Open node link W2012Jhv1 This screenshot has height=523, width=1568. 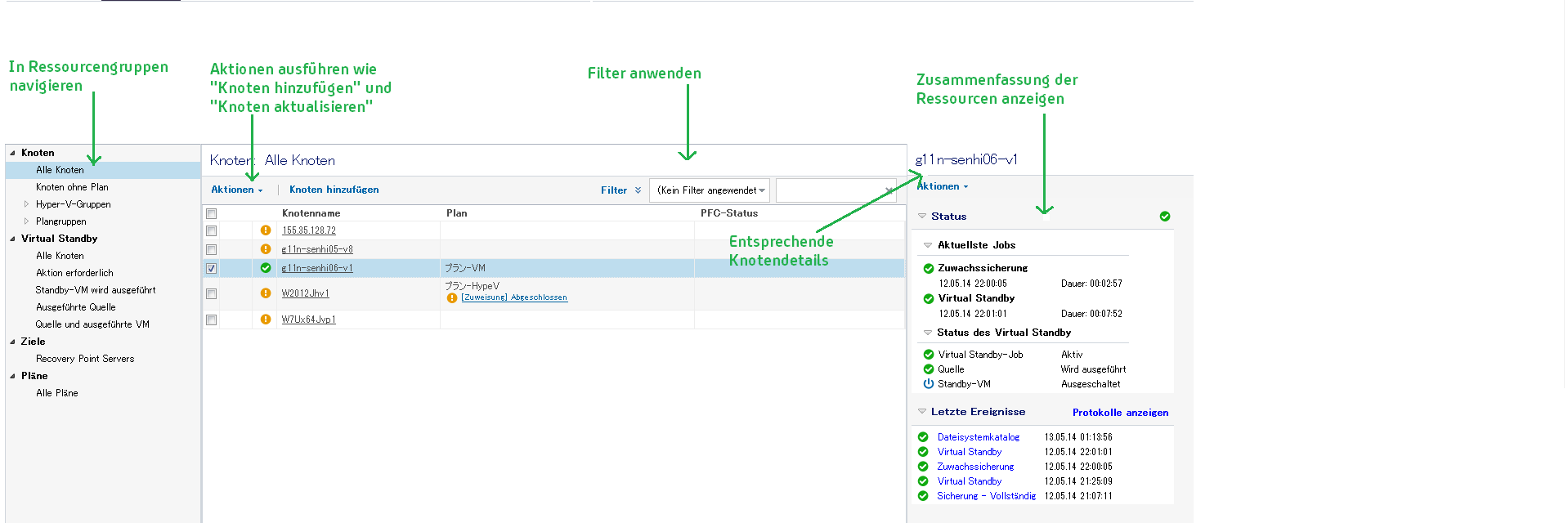[x=306, y=293]
